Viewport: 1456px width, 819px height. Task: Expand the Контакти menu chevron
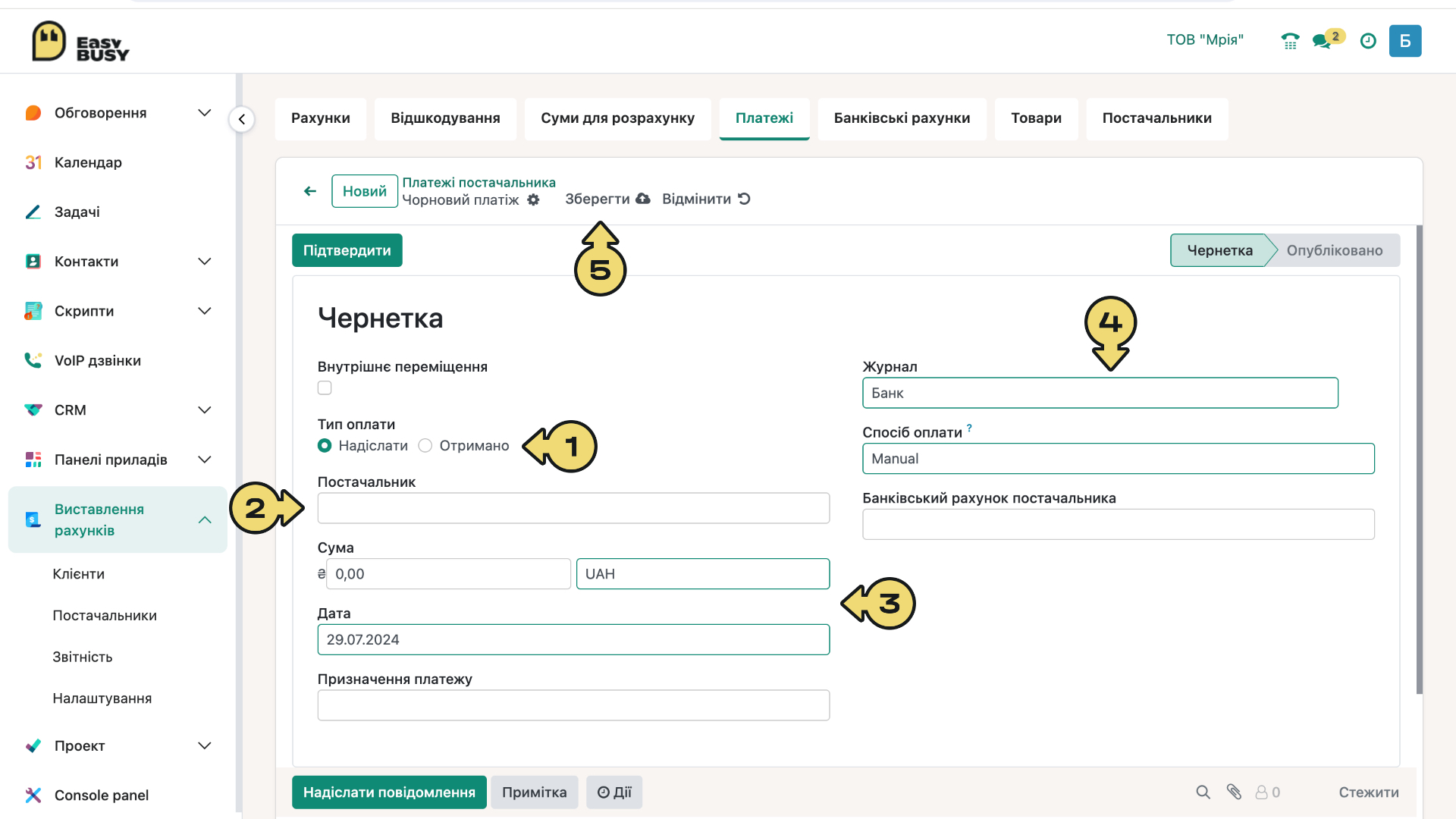click(x=205, y=262)
